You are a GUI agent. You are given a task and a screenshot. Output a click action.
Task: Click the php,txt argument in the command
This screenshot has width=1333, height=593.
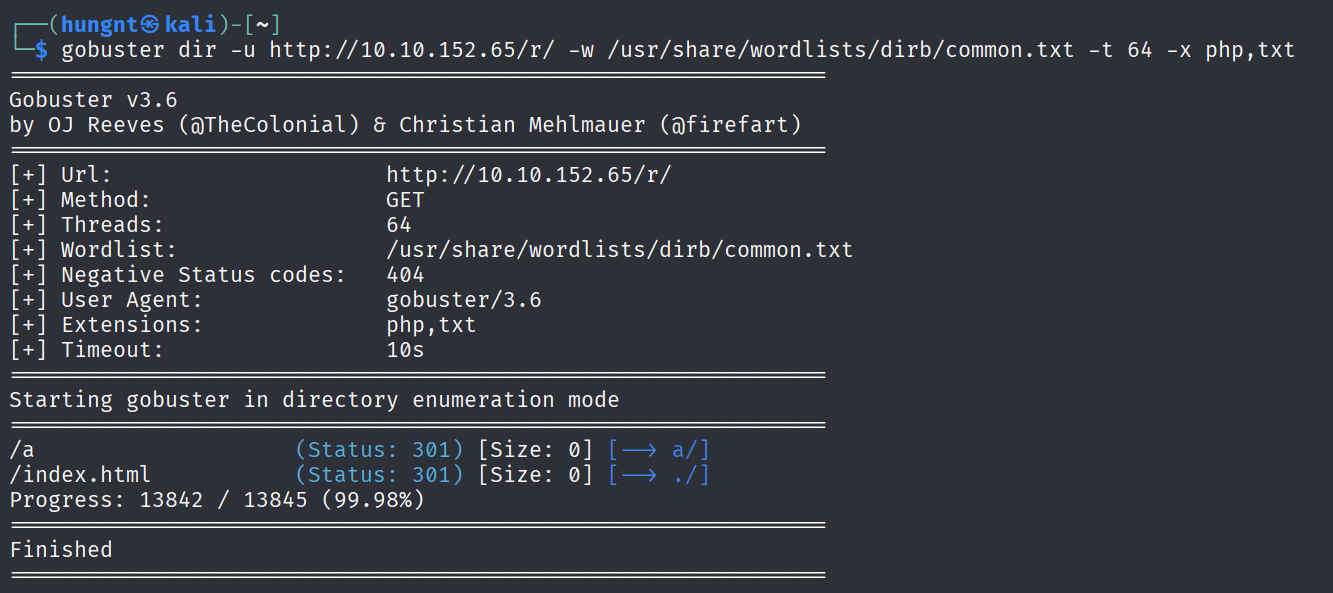click(x=1249, y=50)
